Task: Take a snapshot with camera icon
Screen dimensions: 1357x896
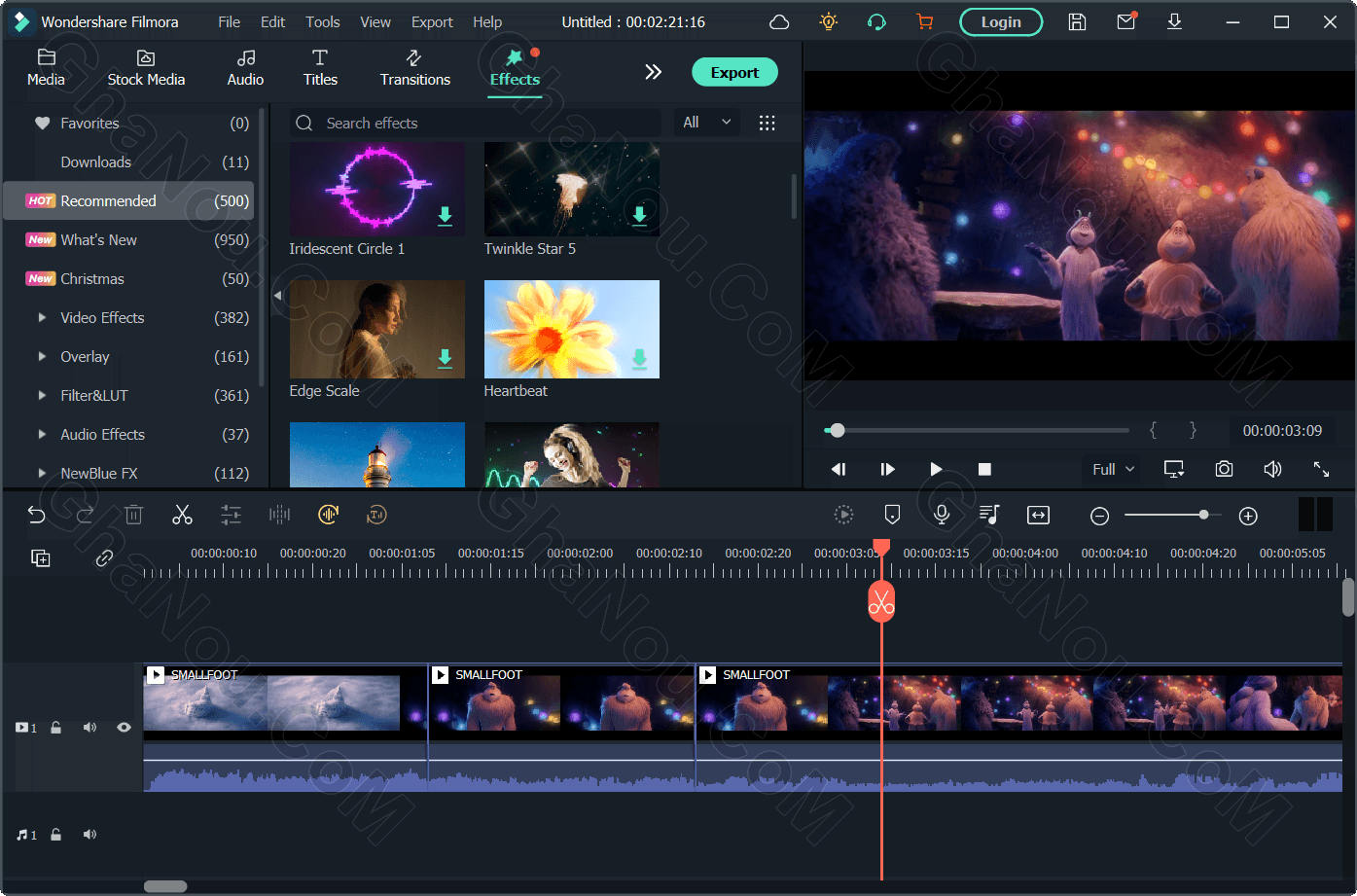Action: coord(1224,469)
